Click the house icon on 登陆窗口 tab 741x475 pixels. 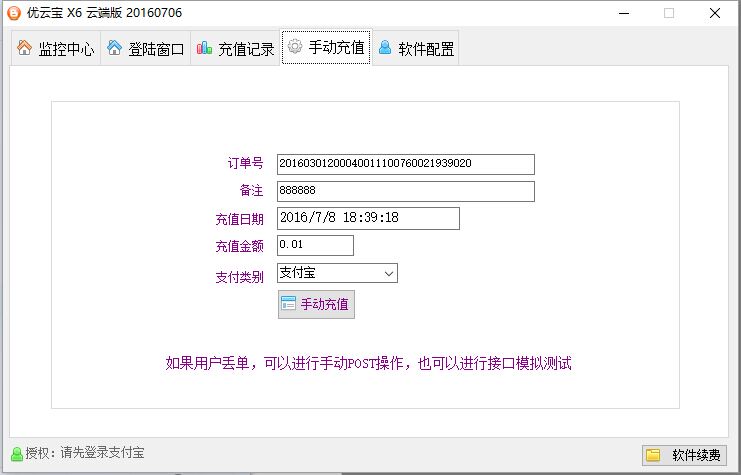click(x=115, y=48)
